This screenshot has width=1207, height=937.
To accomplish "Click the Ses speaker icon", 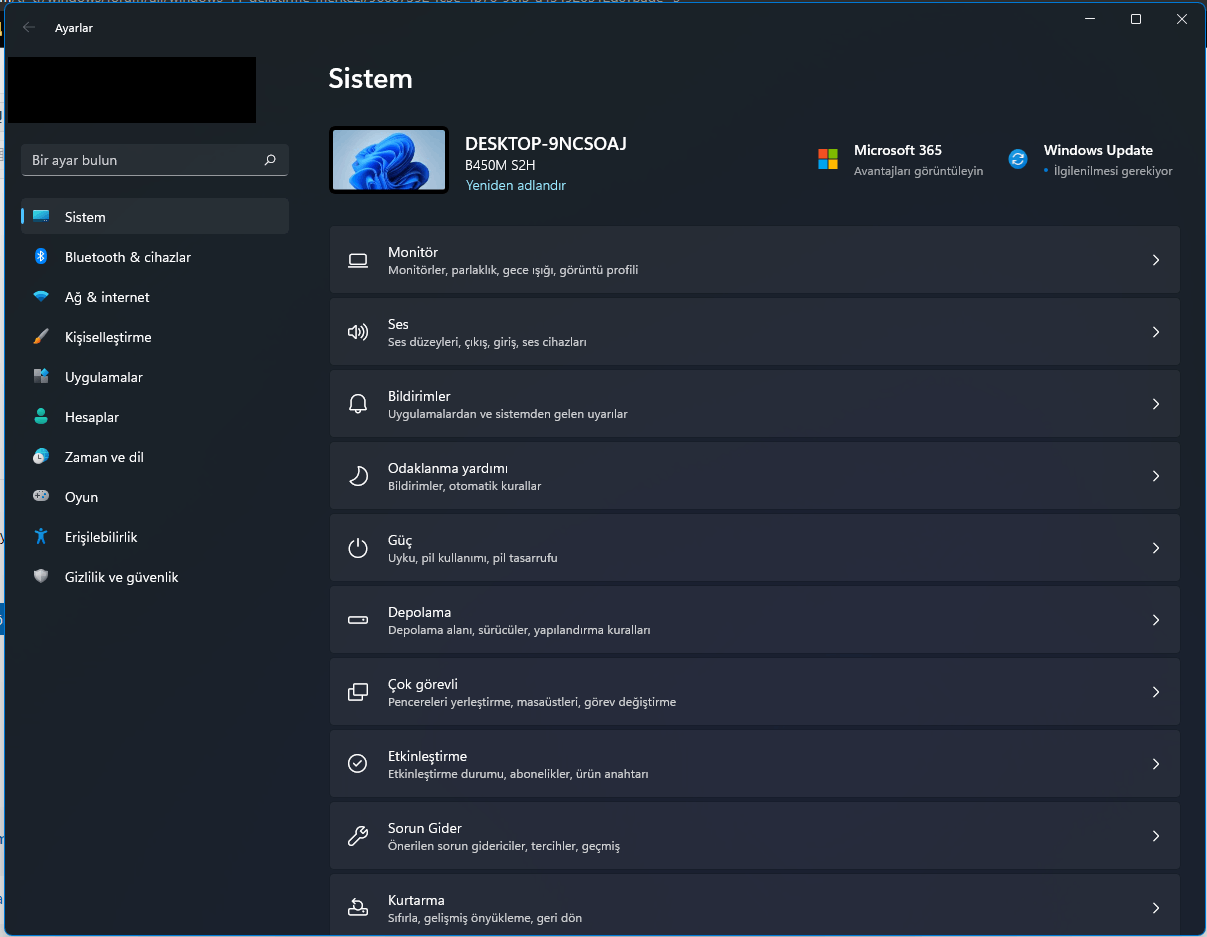I will click(x=358, y=332).
